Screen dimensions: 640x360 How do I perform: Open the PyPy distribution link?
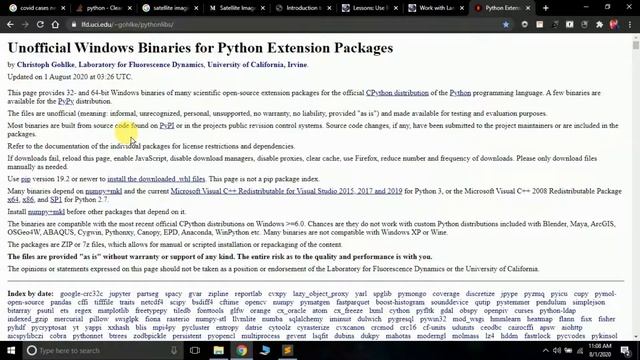click(x=66, y=101)
